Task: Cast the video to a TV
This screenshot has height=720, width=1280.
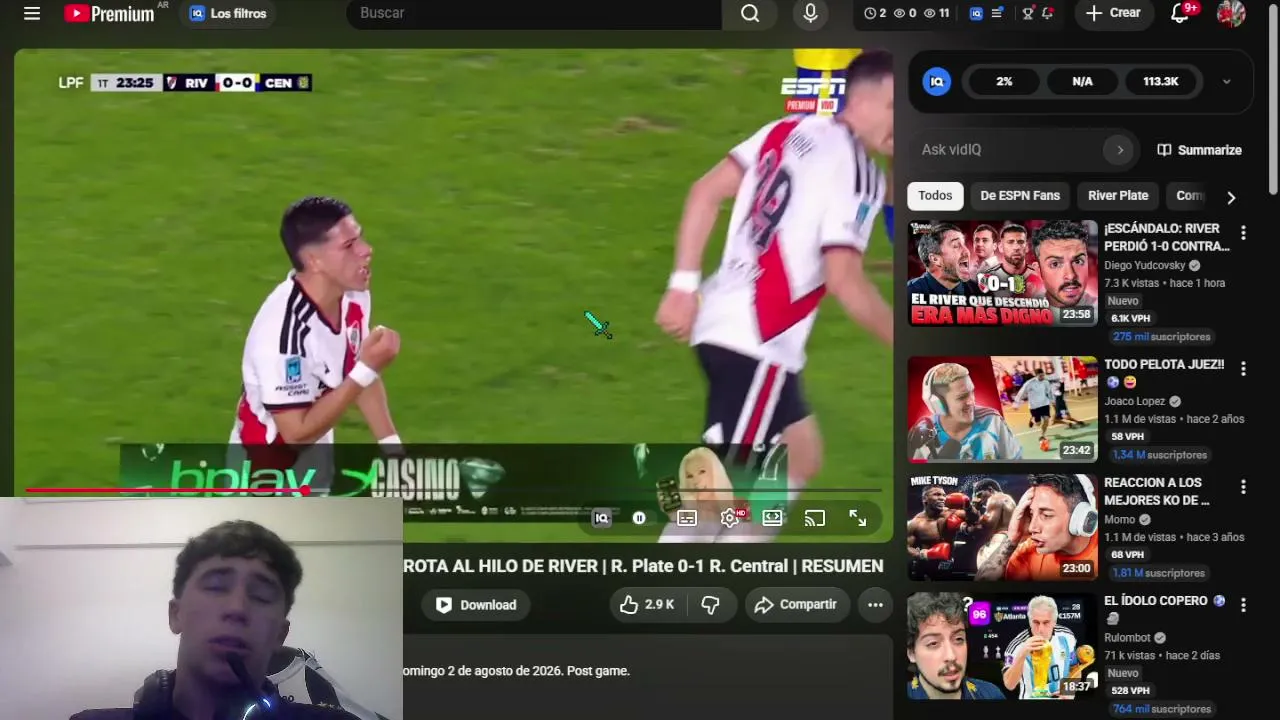Action: [815, 518]
